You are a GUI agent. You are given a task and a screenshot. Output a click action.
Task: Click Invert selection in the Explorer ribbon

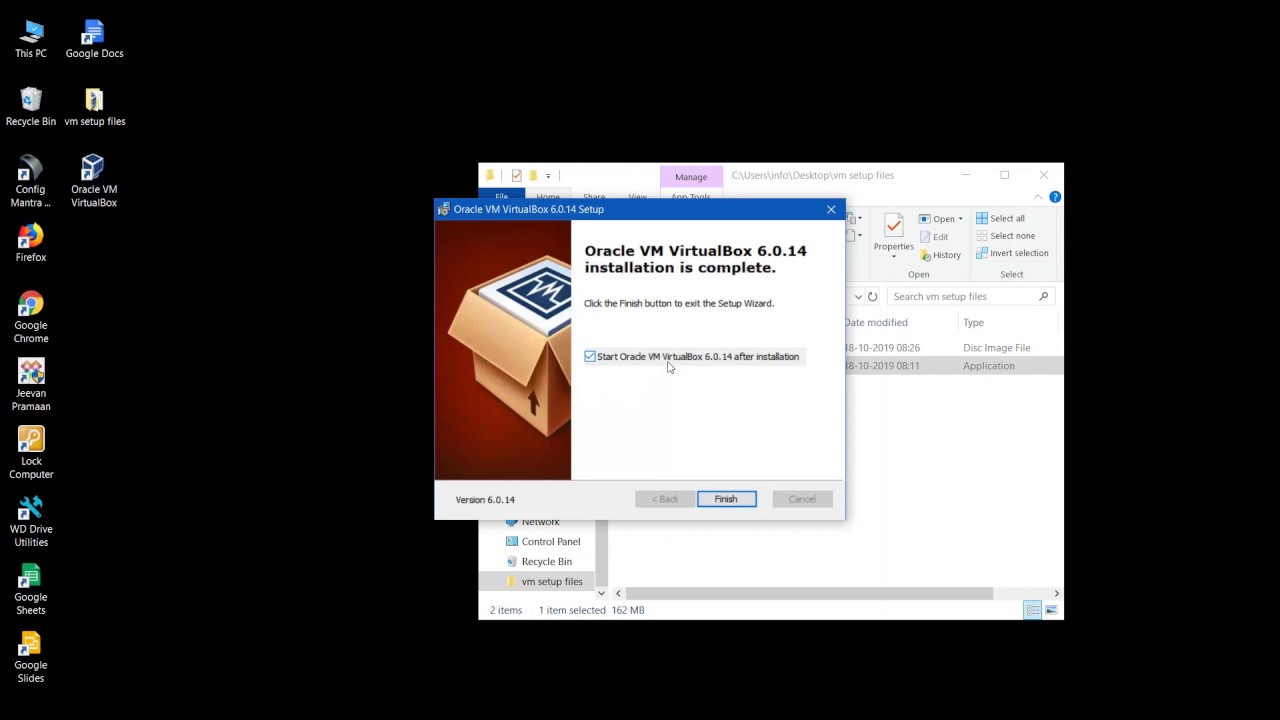pos(1012,253)
